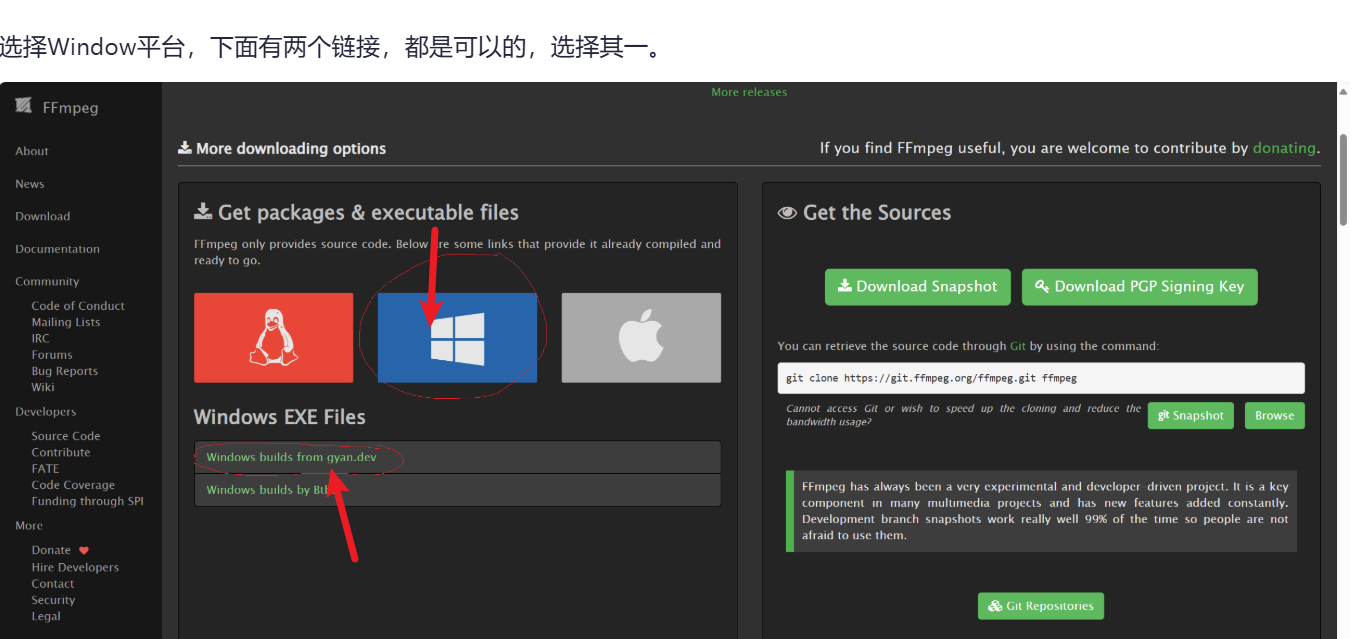This screenshot has width=1362, height=639.
Task: Click the donating link
Action: [x=1284, y=148]
